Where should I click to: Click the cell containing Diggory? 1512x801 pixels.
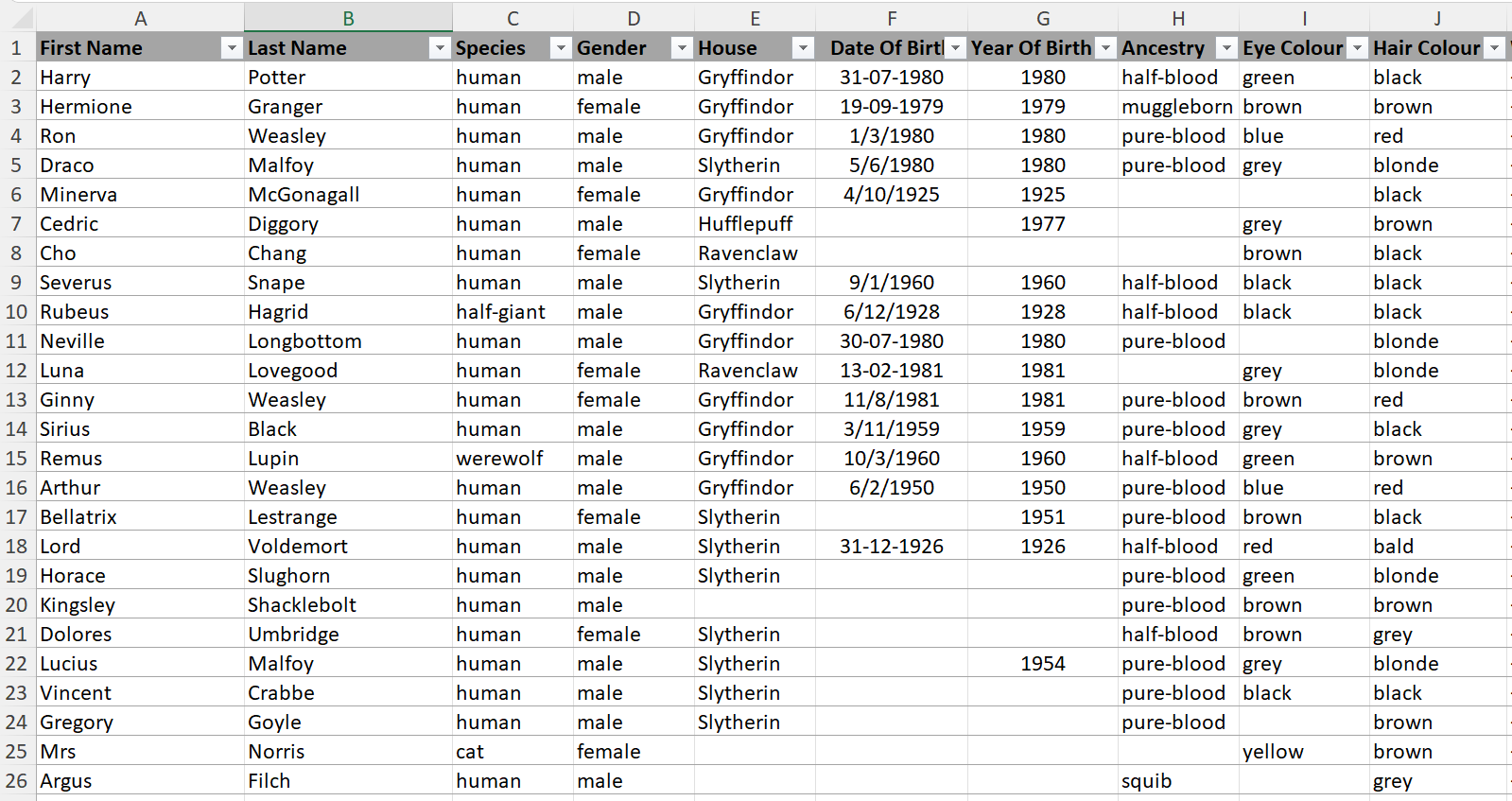348,224
